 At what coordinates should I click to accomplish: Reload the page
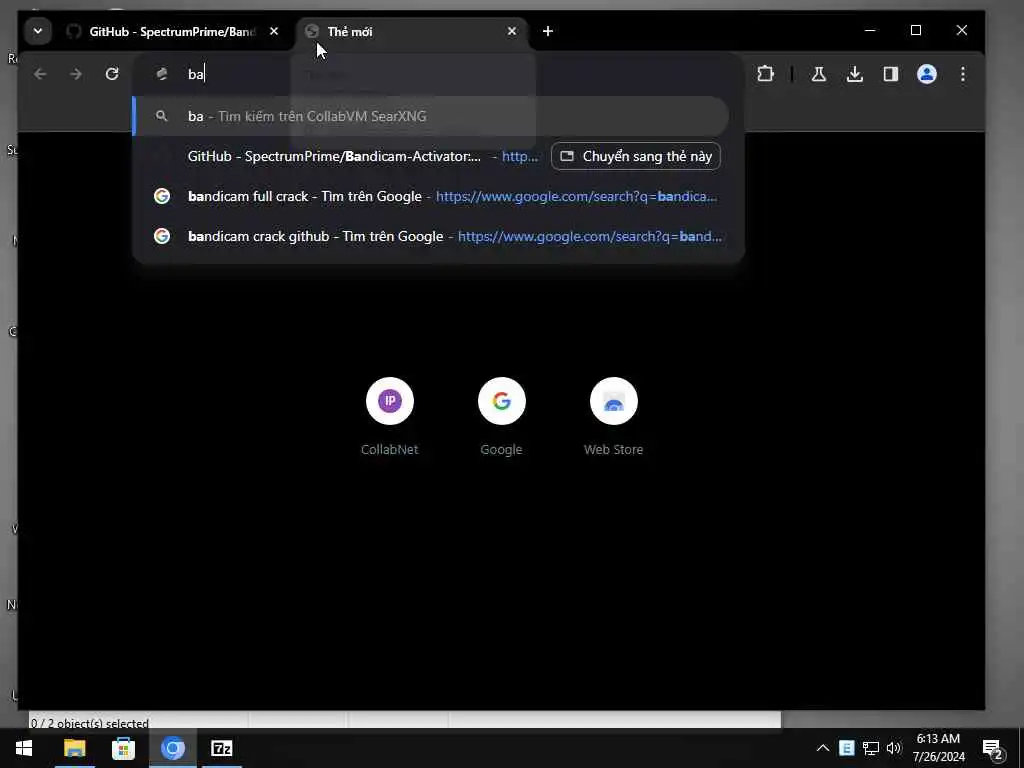click(x=112, y=74)
